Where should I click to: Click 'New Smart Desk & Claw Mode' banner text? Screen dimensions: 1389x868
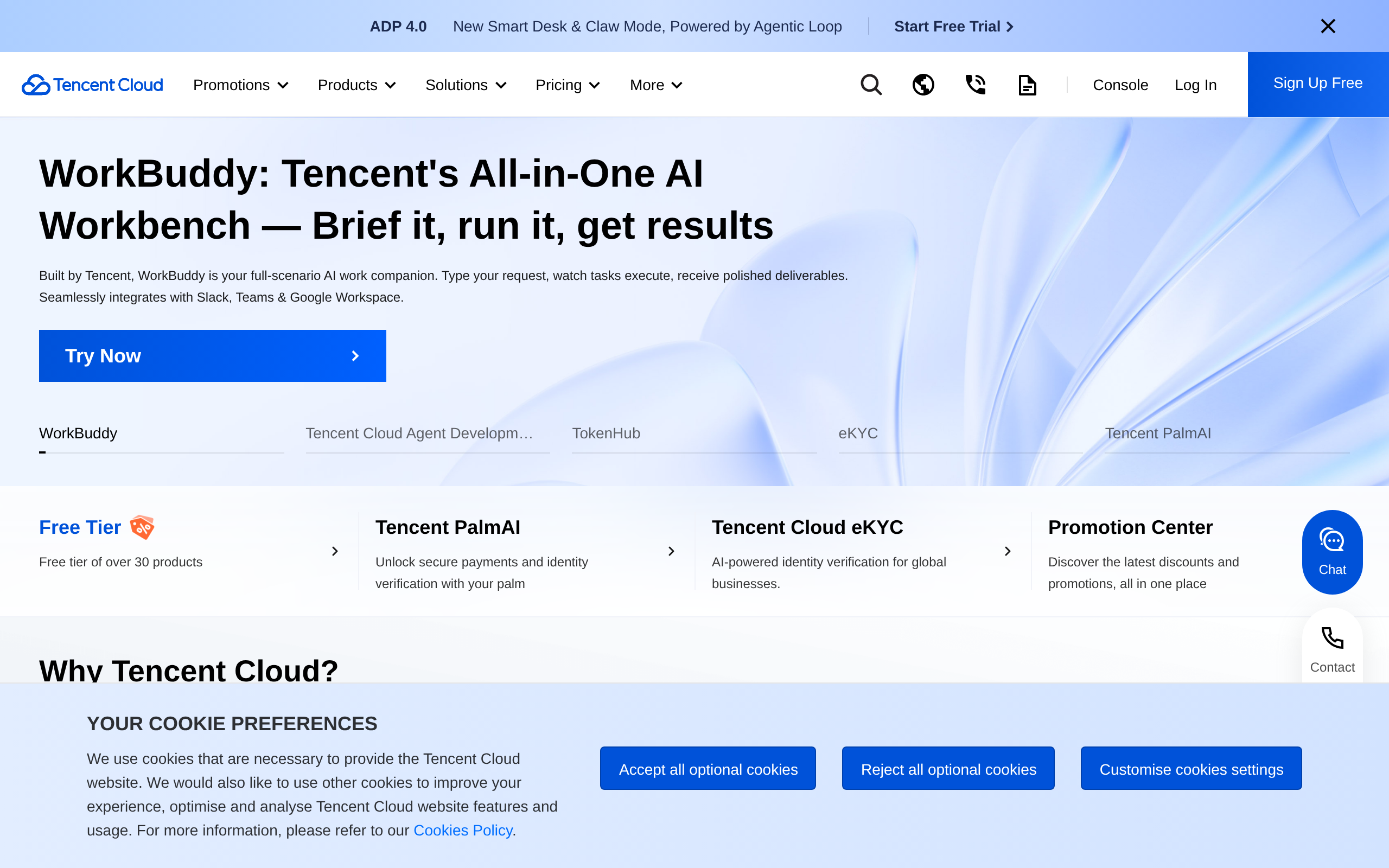pyautogui.click(x=647, y=27)
